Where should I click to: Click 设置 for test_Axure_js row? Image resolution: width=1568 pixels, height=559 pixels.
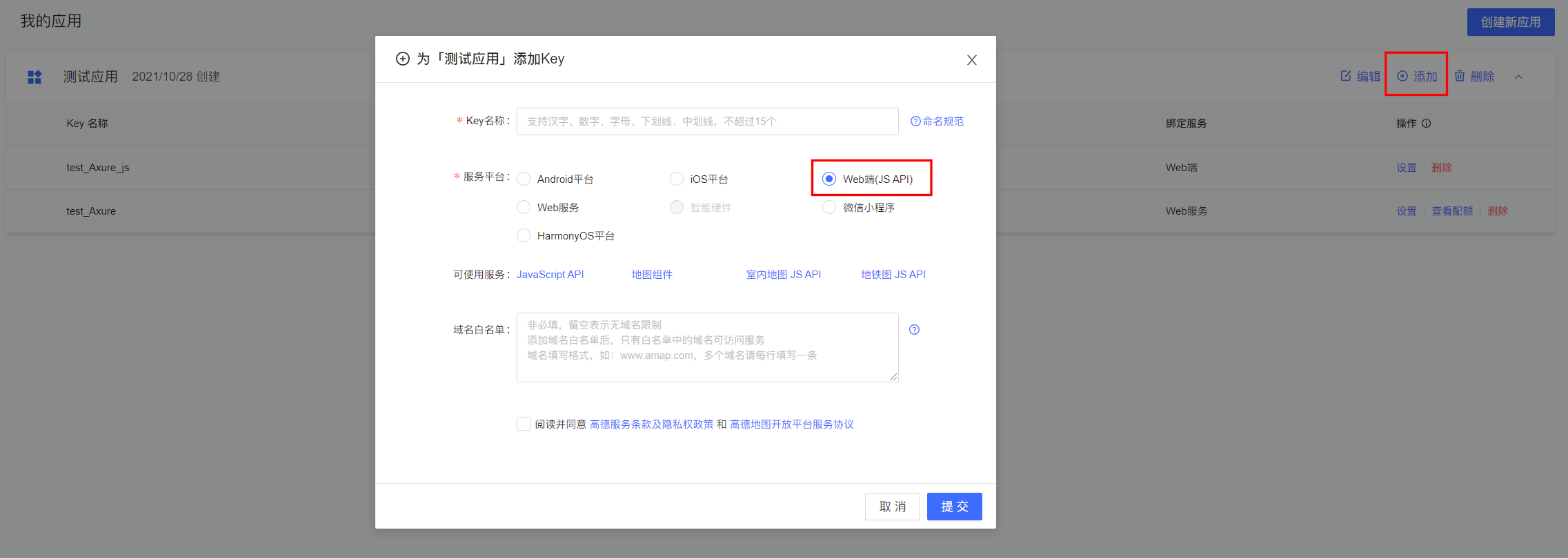click(1407, 168)
